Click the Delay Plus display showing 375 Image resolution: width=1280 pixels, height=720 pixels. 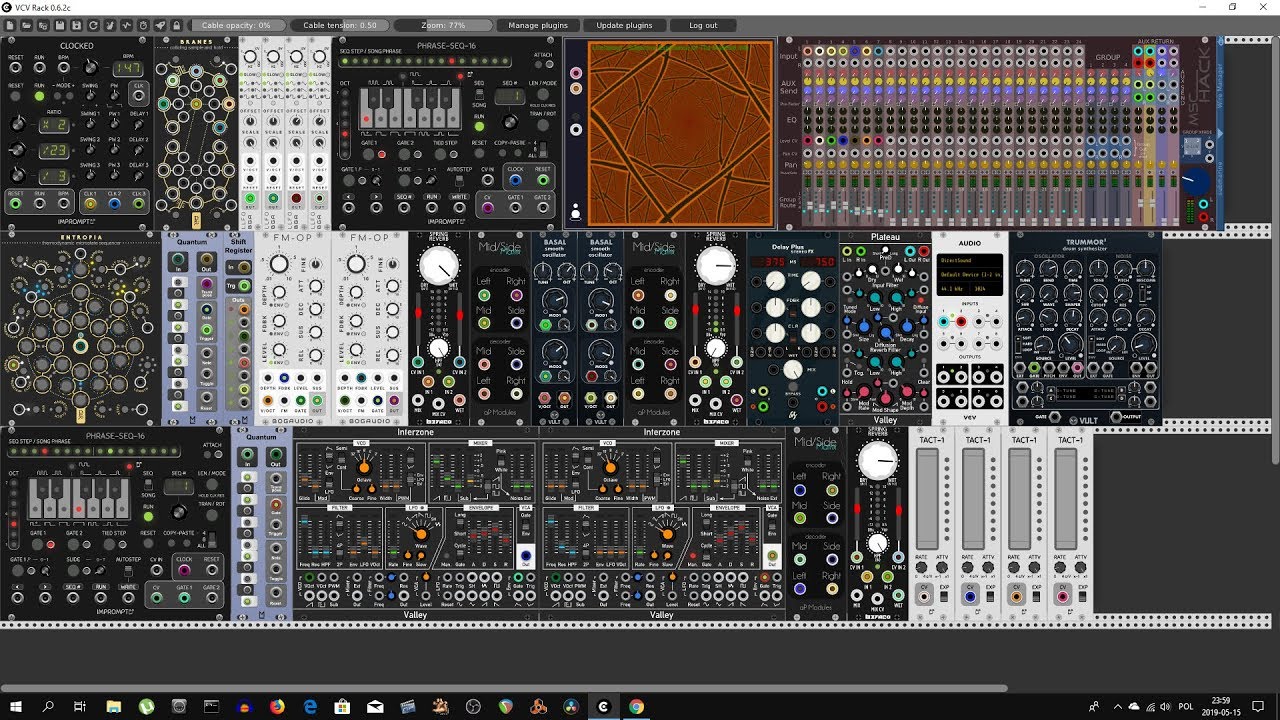pyautogui.click(x=769, y=262)
